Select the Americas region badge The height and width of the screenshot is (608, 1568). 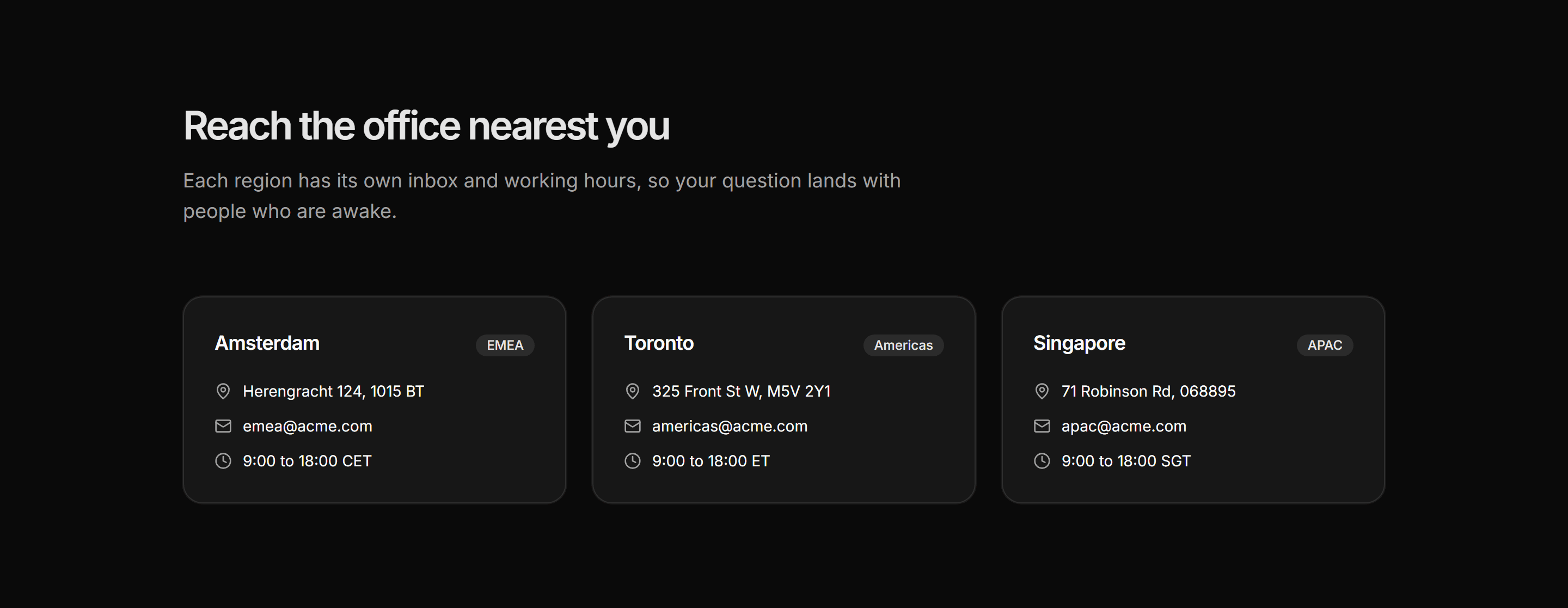coord(903,345)
